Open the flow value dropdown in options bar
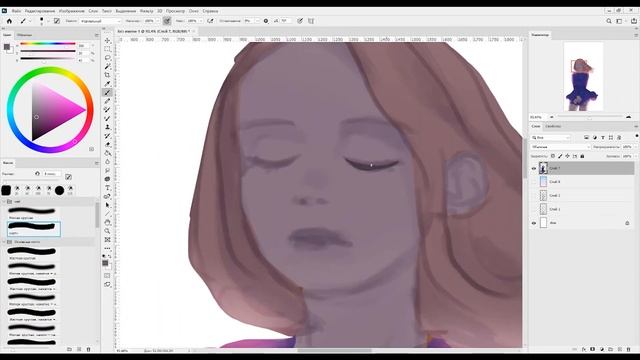Image resolution: width=640 pixels, height=360 pixels. point(201,21)
